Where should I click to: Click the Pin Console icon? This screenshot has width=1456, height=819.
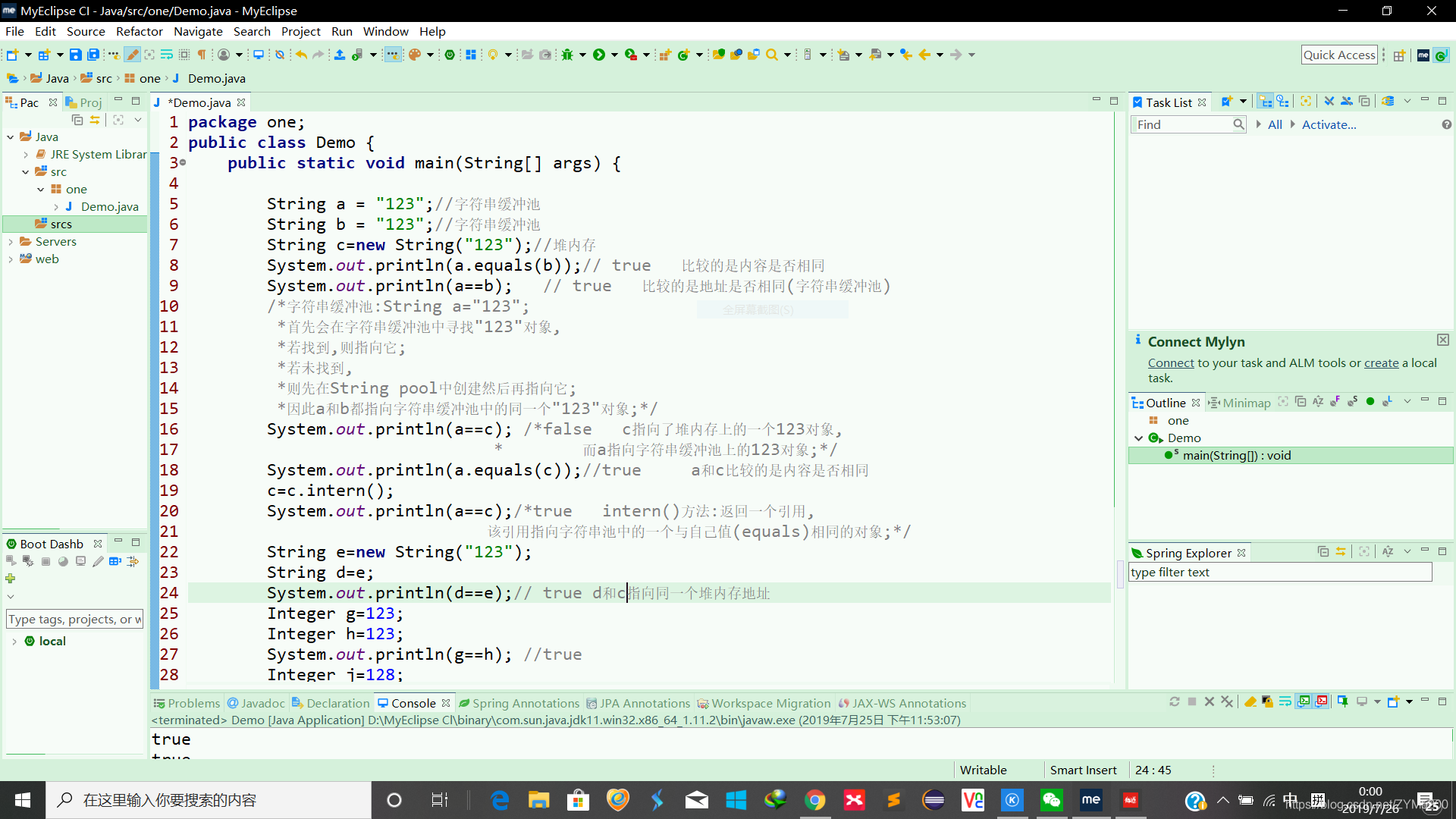tap(1342, 701)
